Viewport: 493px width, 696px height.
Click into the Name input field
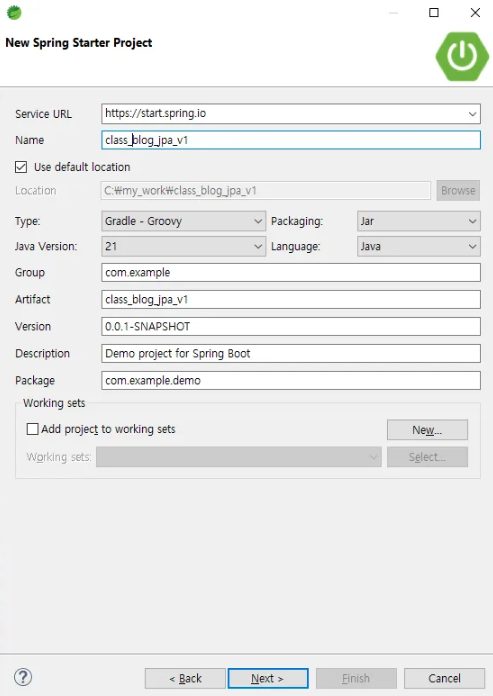tap(291, 140)
